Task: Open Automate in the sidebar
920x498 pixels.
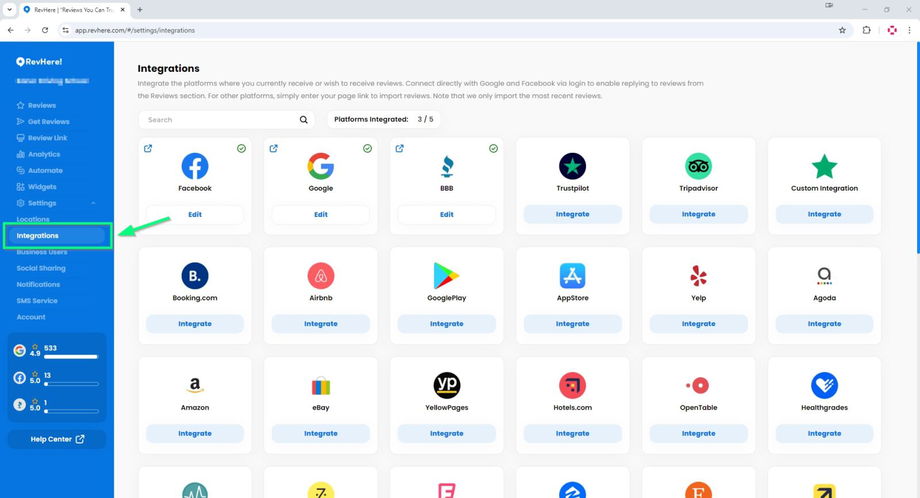Action: tap(39, 171)
